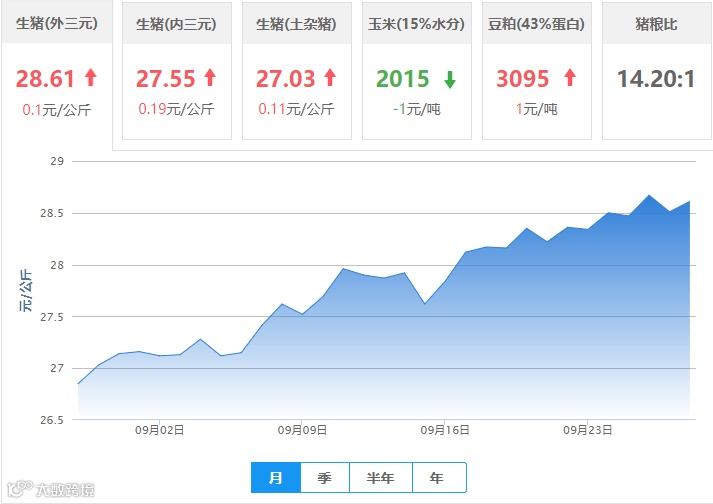The width and height of the screenshot is (713, 504).
Task: Click the 元/公斤 y-axis title
Action: 25,290
